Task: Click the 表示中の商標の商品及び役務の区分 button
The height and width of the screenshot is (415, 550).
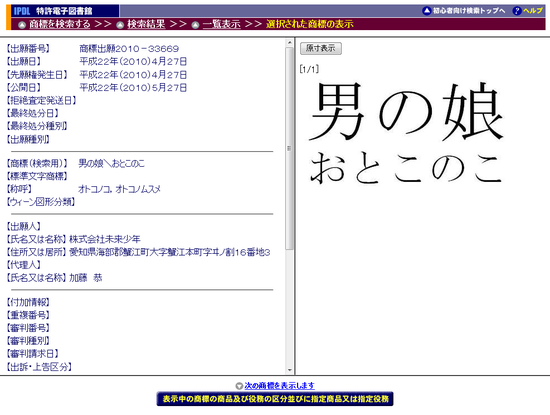Action: click(x=275, y=399)
